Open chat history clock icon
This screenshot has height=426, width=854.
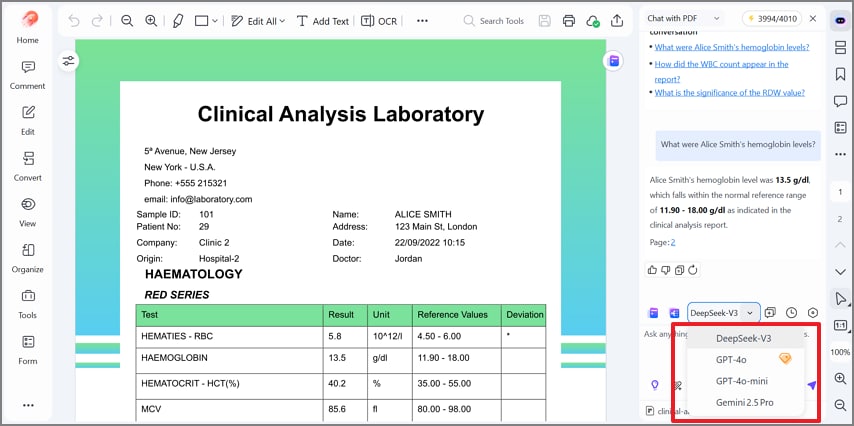point(791,313)
